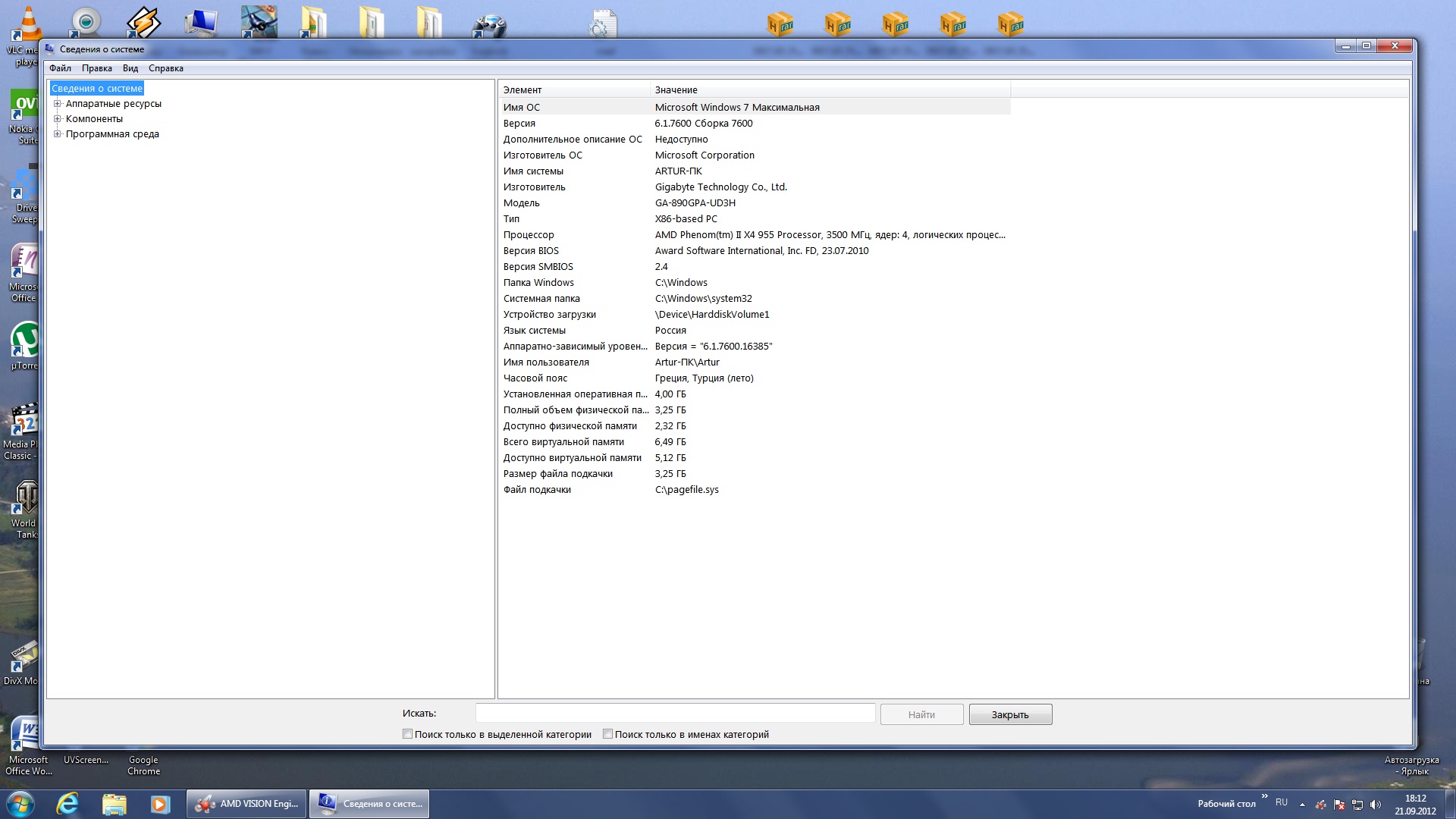Screen dimensions: 1456x819
Task: Open the Правка menu
Action: pos(97,68)
